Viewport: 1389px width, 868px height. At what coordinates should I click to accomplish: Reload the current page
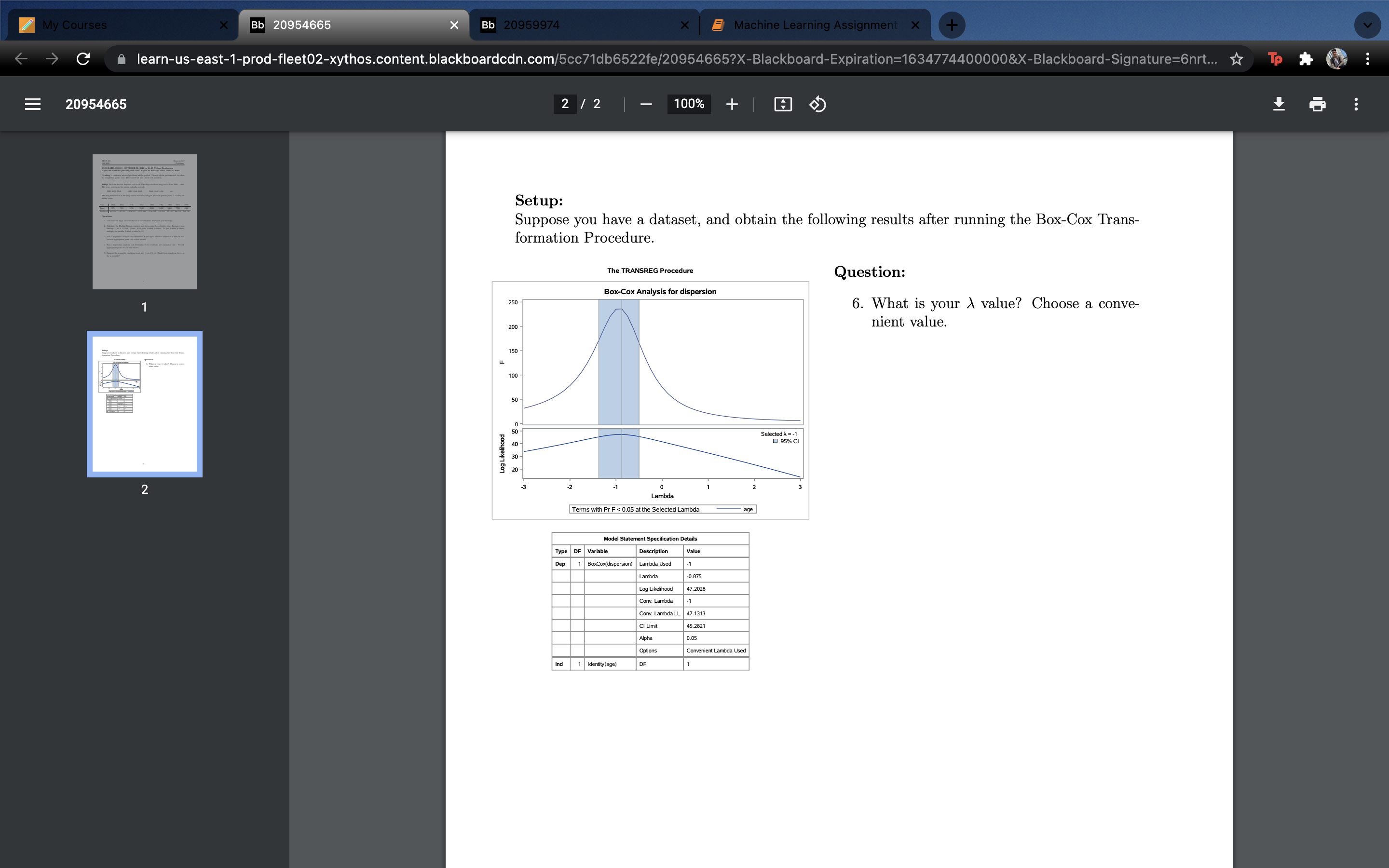click(83, 58)
